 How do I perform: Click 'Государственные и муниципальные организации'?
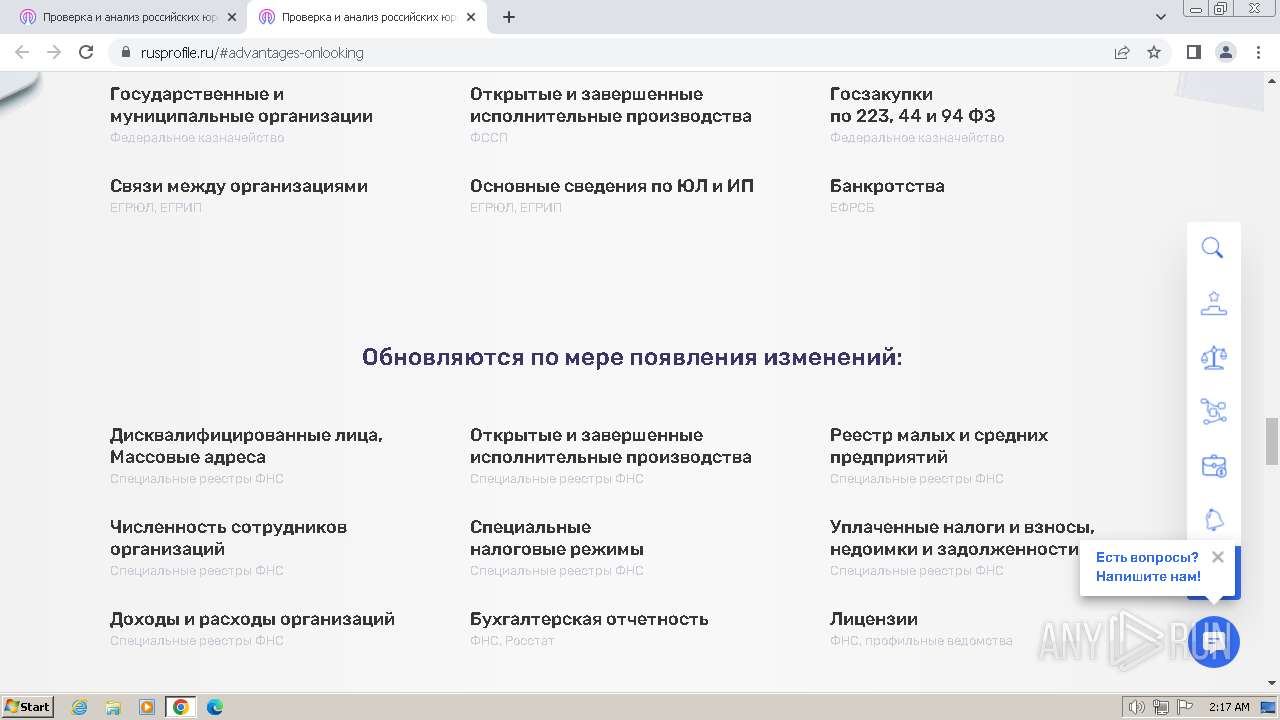coord(241,105)
